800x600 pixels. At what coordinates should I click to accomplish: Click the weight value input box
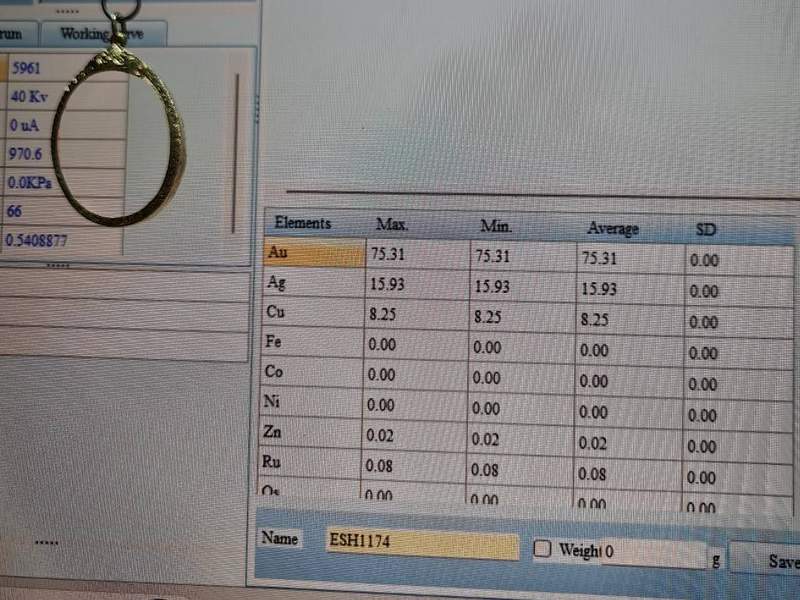coord(655,552)
